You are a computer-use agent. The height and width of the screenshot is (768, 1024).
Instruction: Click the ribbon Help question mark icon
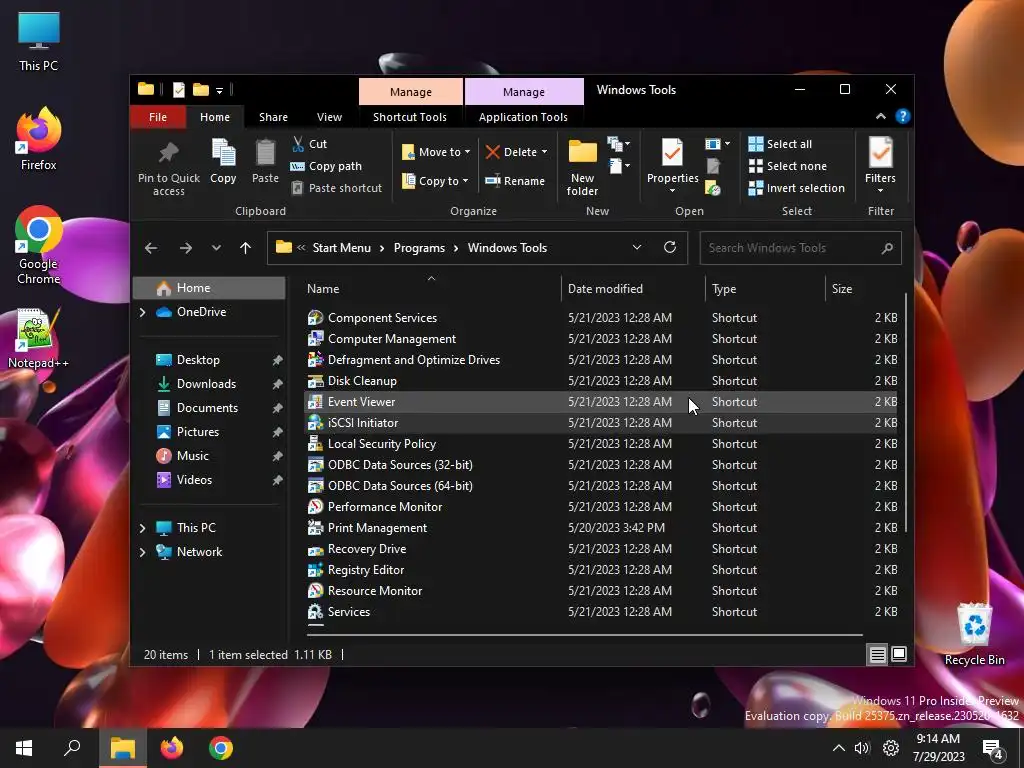tap(903, 116)
